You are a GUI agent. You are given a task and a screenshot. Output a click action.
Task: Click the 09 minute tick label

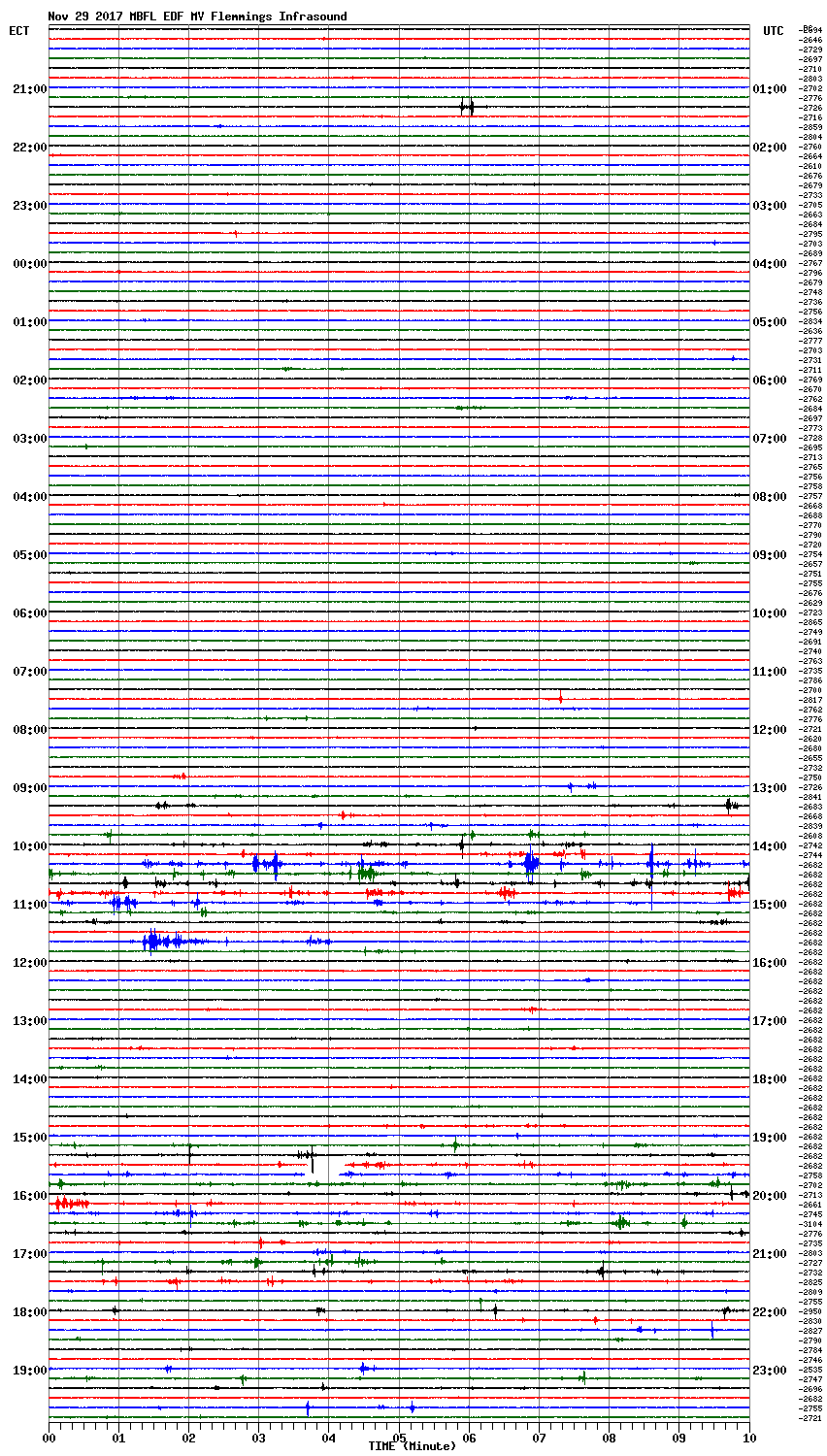point(678,1438)
